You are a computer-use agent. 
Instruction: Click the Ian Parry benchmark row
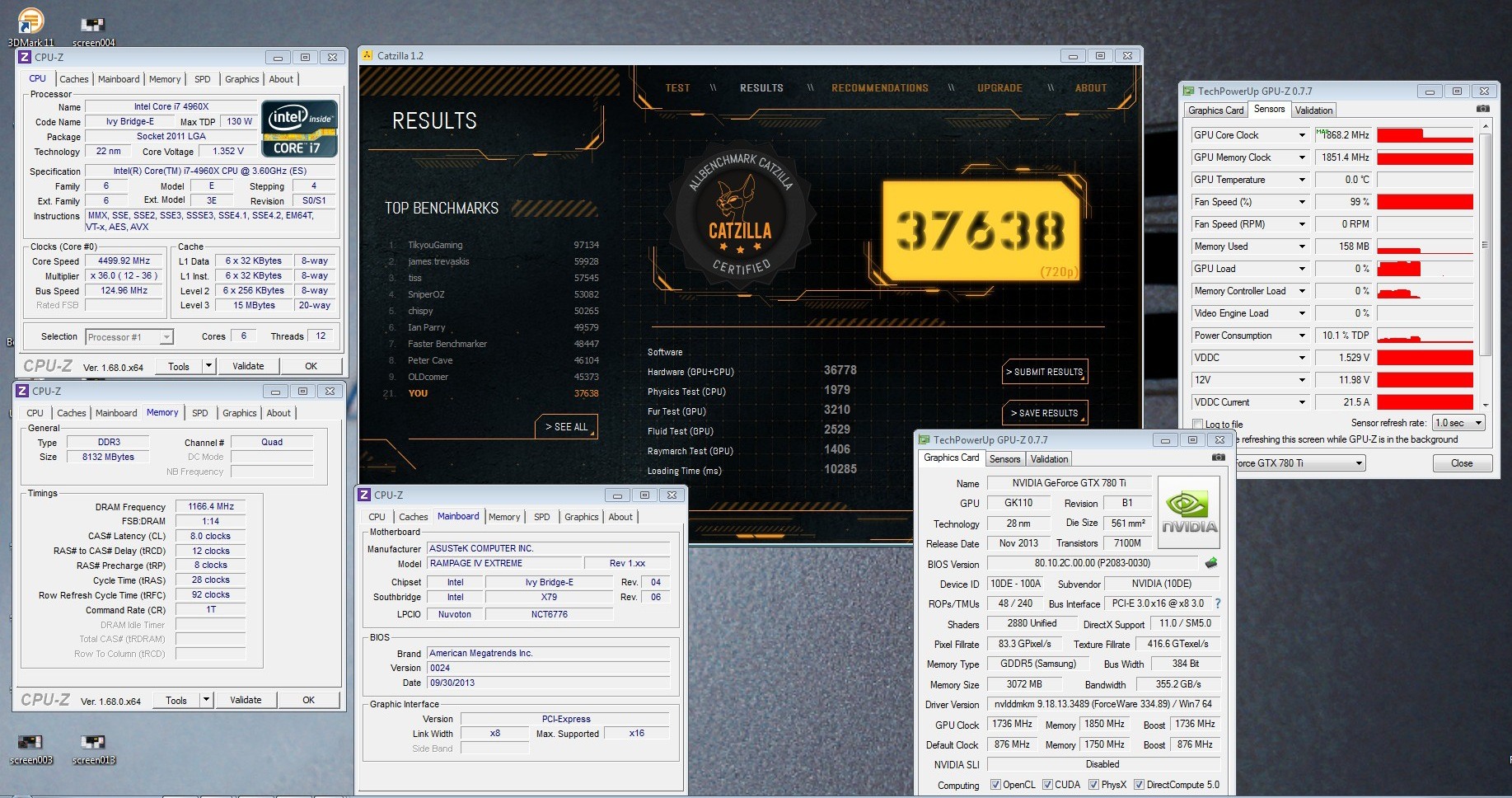click(x=494, y=327)
